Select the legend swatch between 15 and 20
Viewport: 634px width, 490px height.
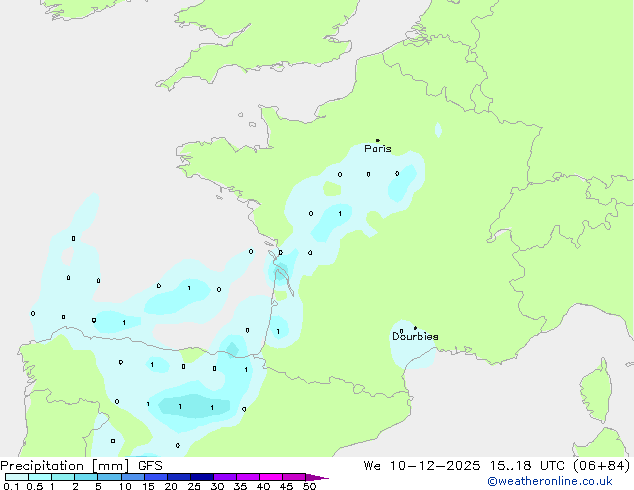coord(156,477)
